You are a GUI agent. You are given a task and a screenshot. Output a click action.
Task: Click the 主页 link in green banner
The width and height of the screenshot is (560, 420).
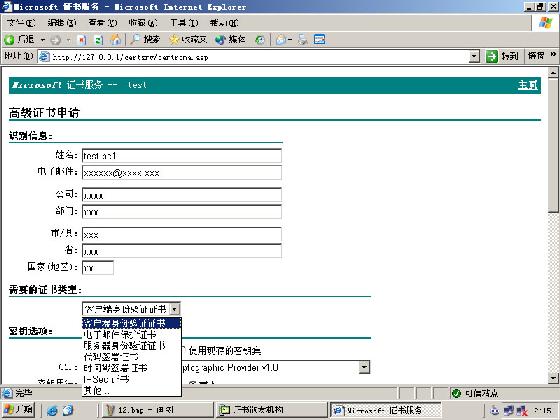click(528, 85)
